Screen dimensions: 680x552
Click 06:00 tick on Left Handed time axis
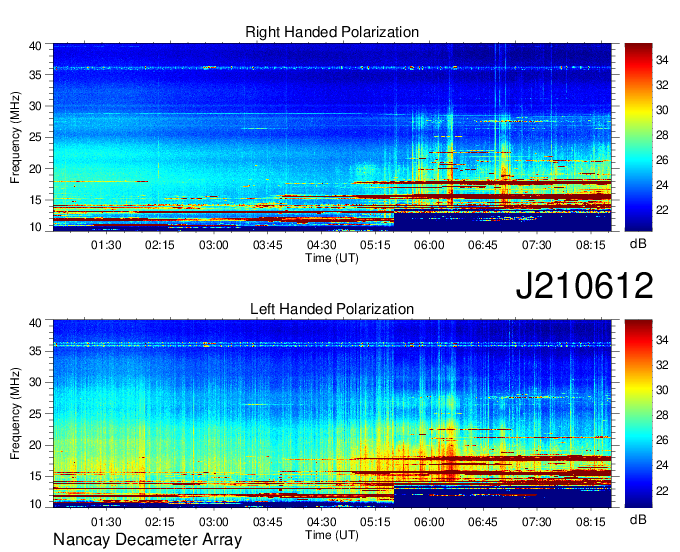coord(429,522)
